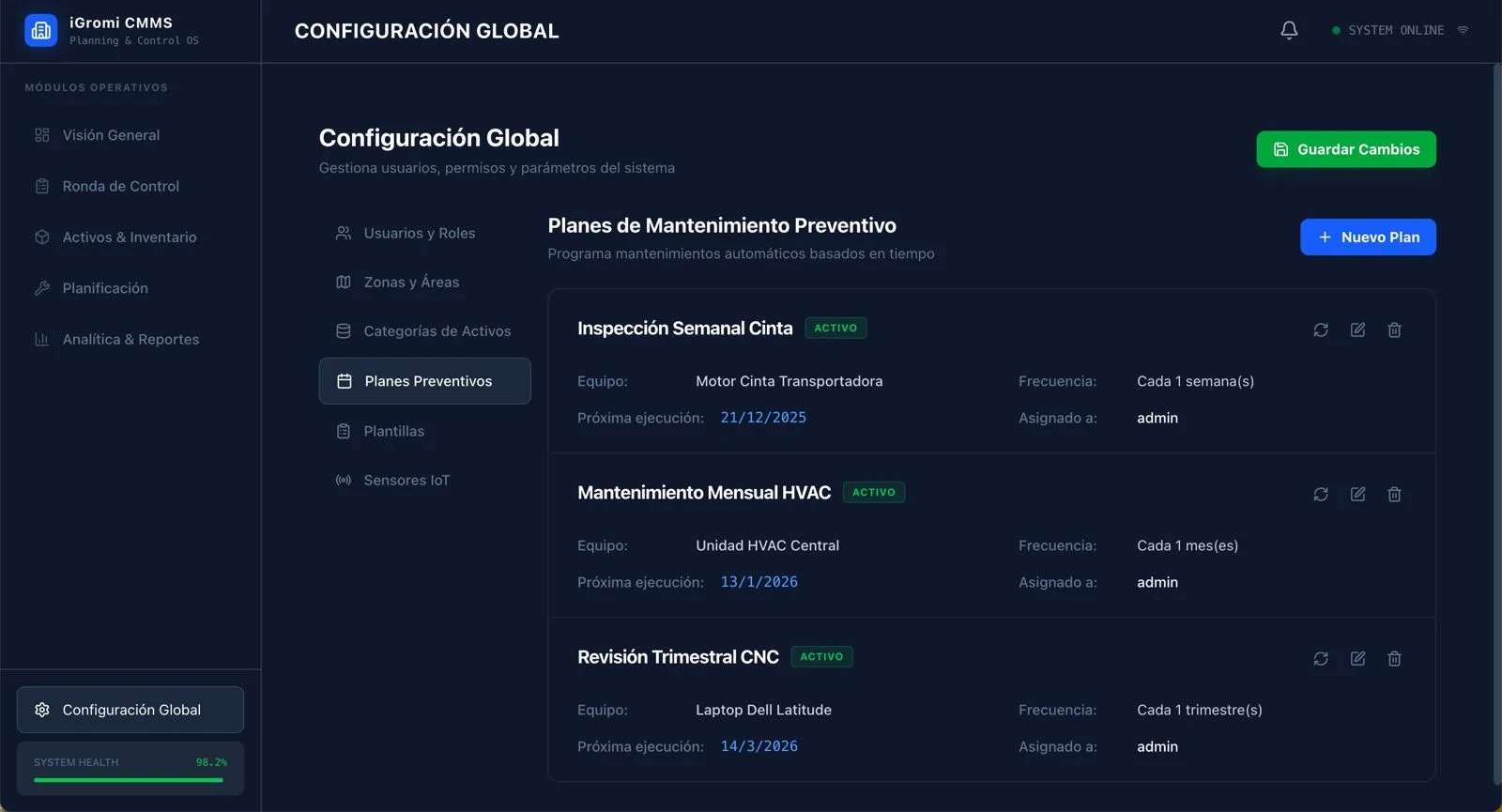The width and height of the screenshot is (1502, 812).
Task: Edit the Inspección Semanal Cinta plan
Action: point(1357,329)
